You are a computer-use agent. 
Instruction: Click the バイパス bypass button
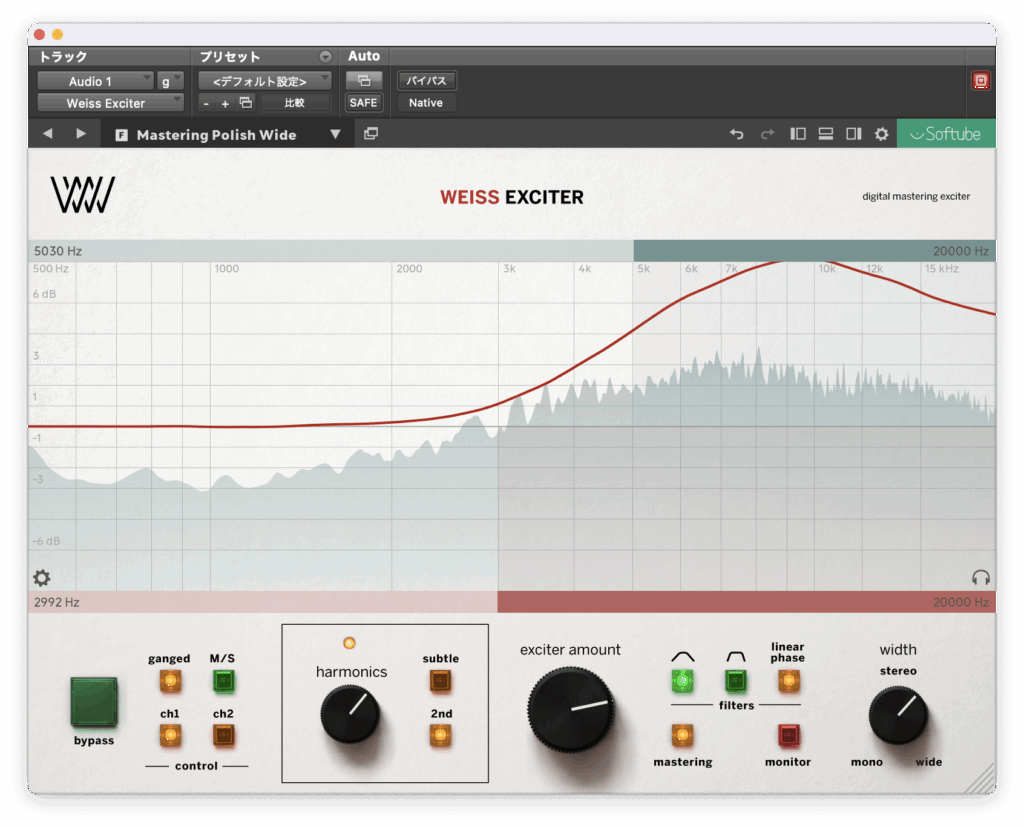tap(426, 81)
